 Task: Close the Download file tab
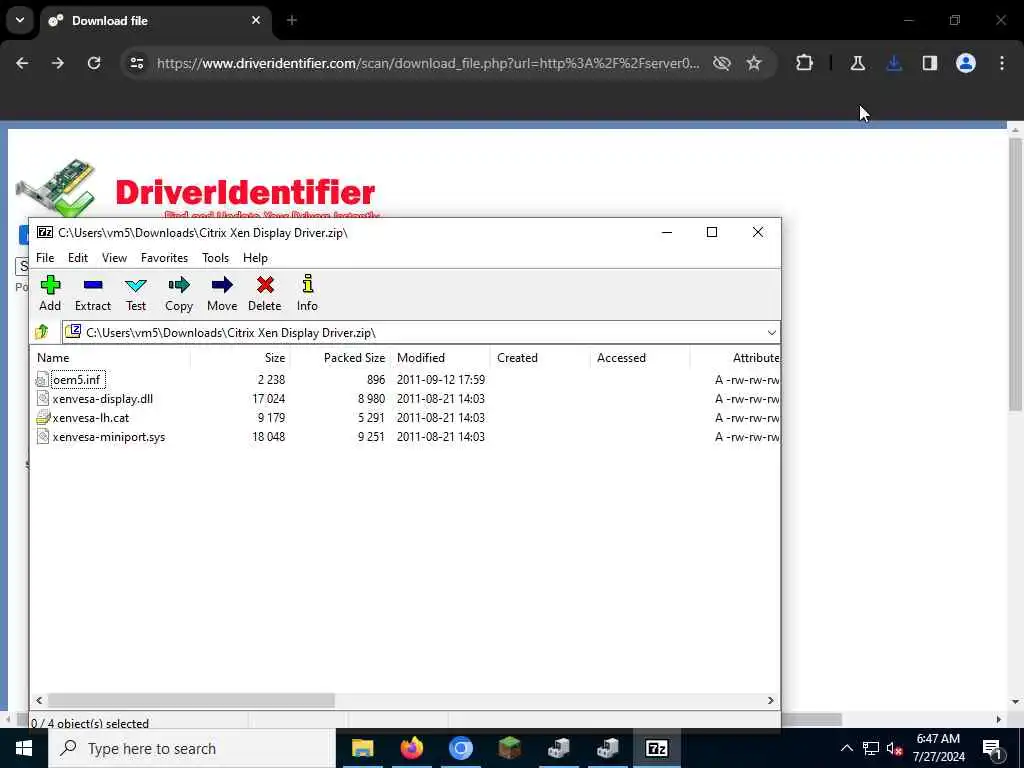pyautogui.click(x=256, y=20)
